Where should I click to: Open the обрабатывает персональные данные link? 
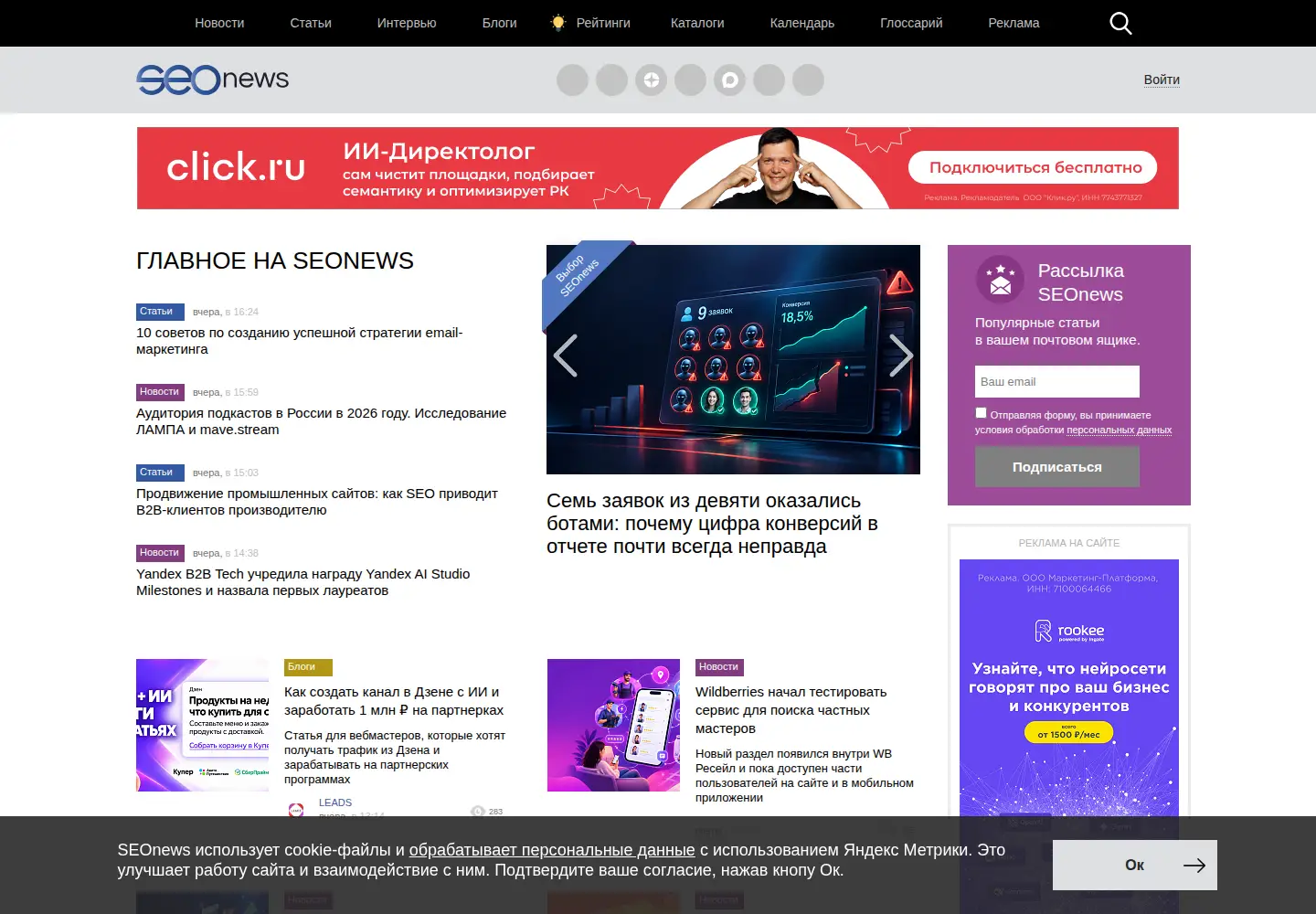552,850
